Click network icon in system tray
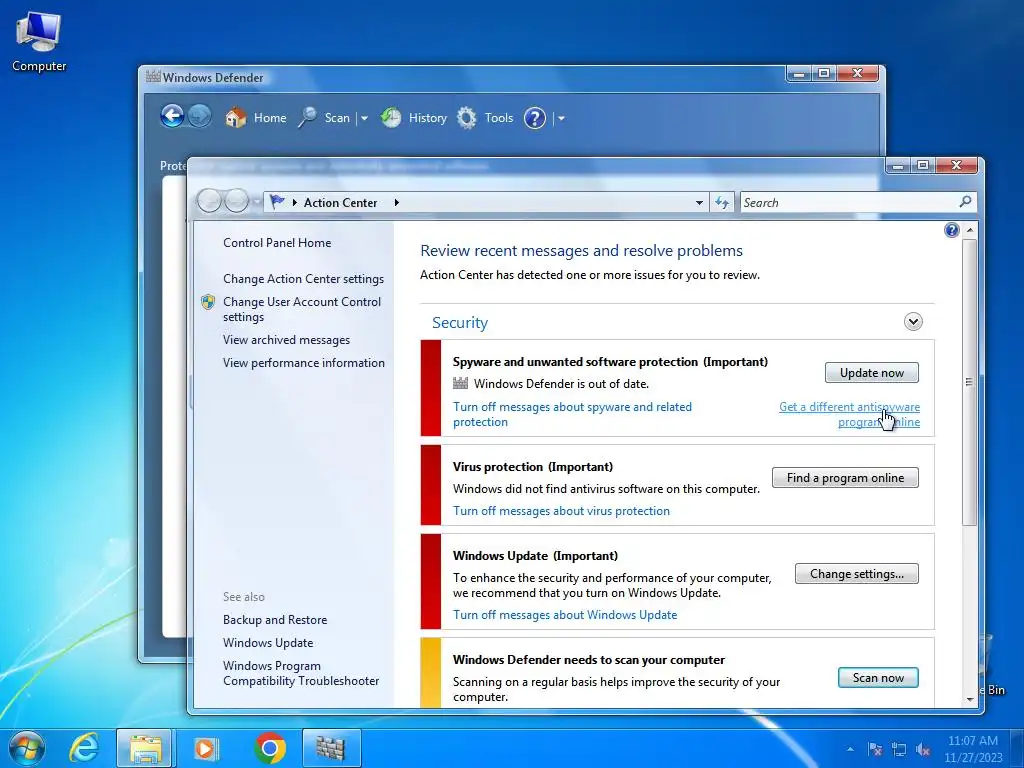The image size is (1024, 768). click(x=899, y=750)
